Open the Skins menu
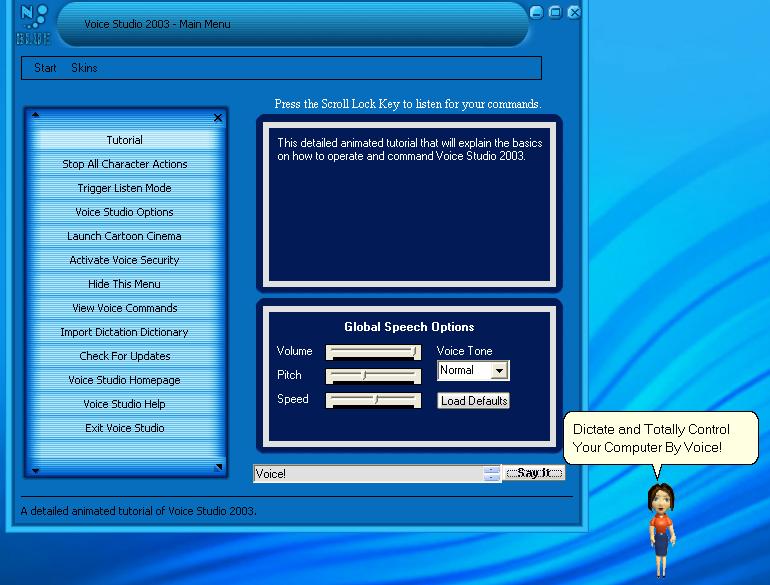770x585 pixels. point(84,68)
